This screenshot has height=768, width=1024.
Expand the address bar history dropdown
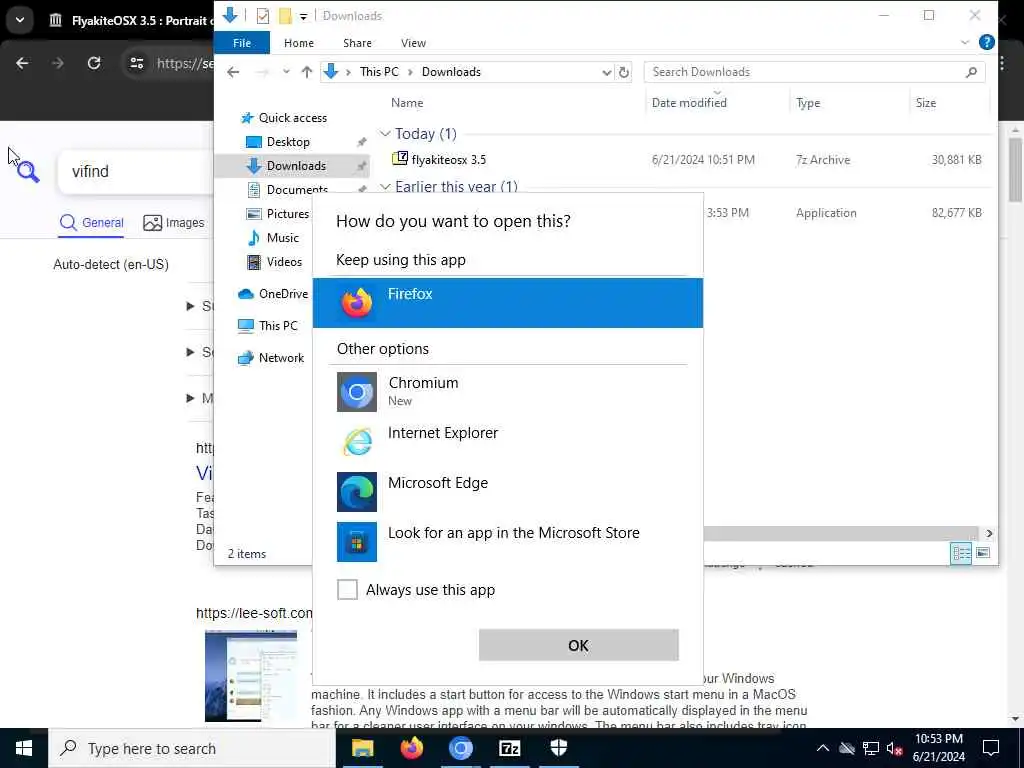pos(606,72)
